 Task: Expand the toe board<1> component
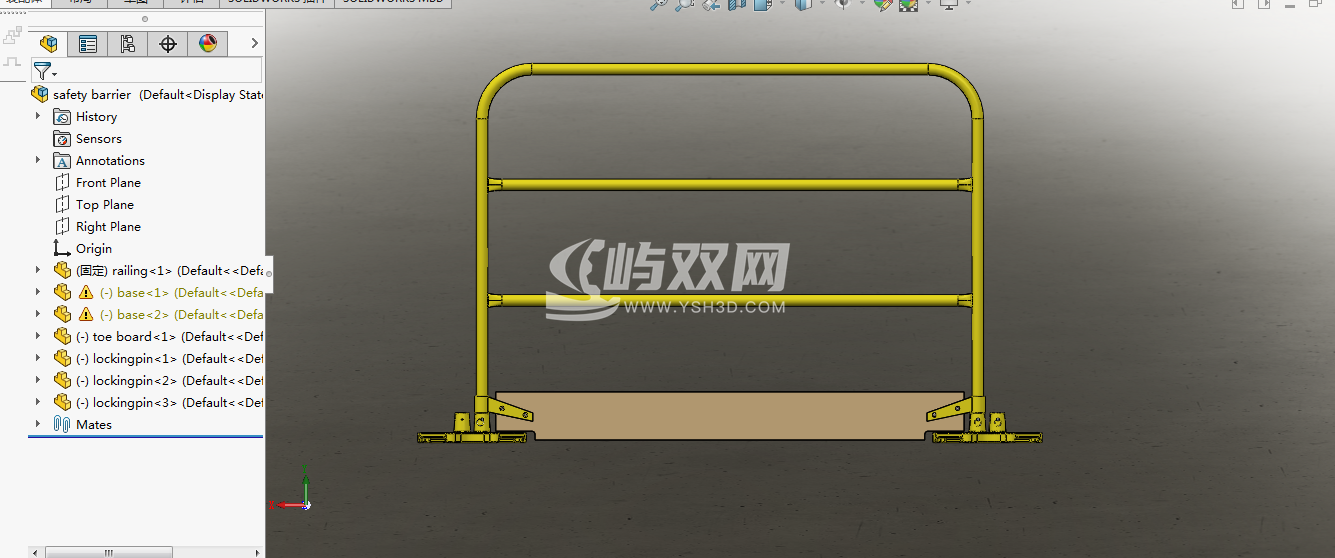(x=38, y=336)
